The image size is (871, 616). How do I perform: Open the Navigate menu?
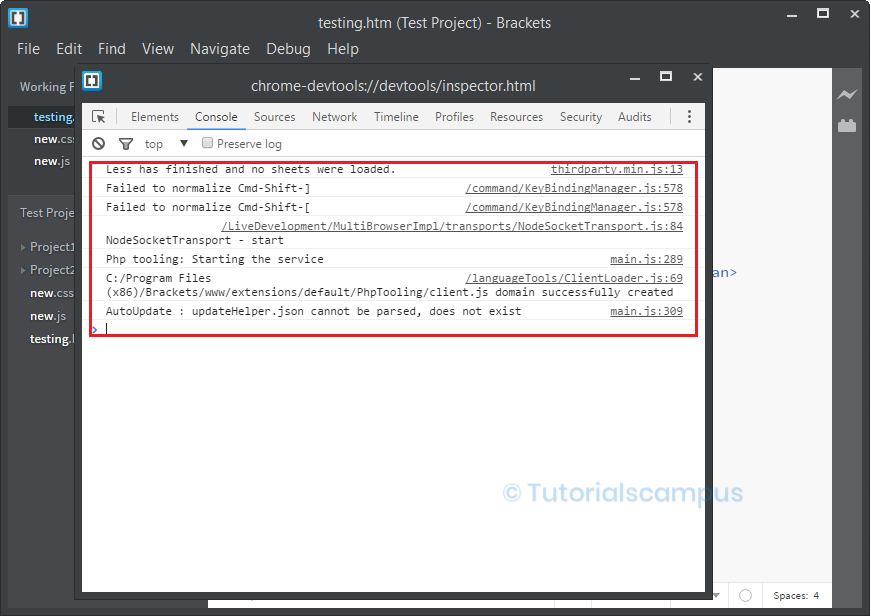[220, 49]
